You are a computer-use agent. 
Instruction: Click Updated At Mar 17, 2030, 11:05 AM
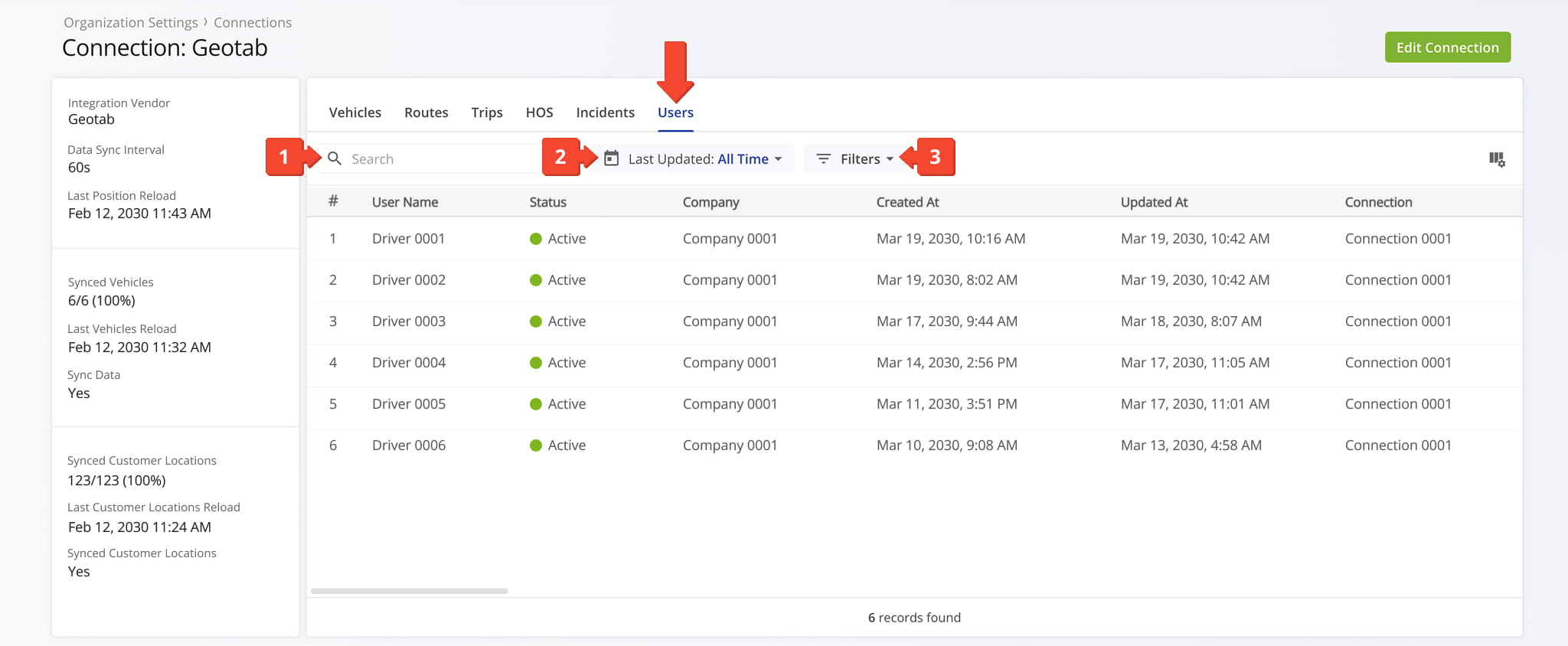pyautogui.click(x=1195, y=363)
